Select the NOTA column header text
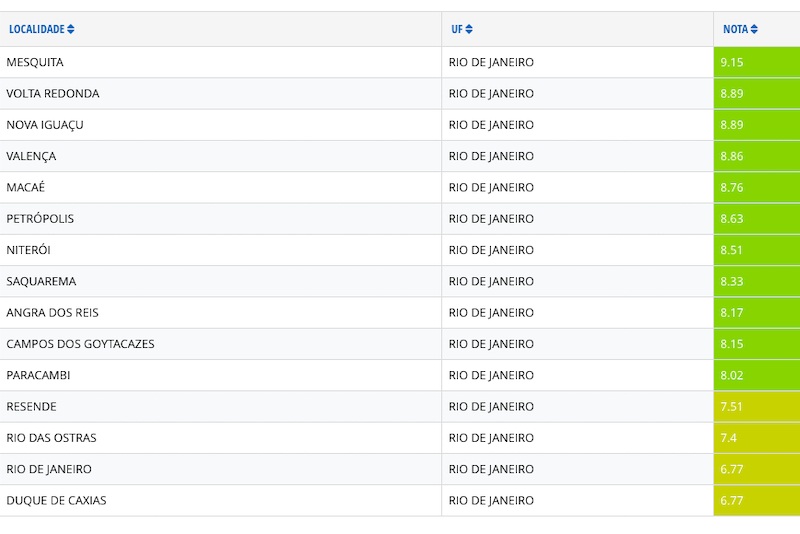The image size is (800, 534). coord(735,29)
